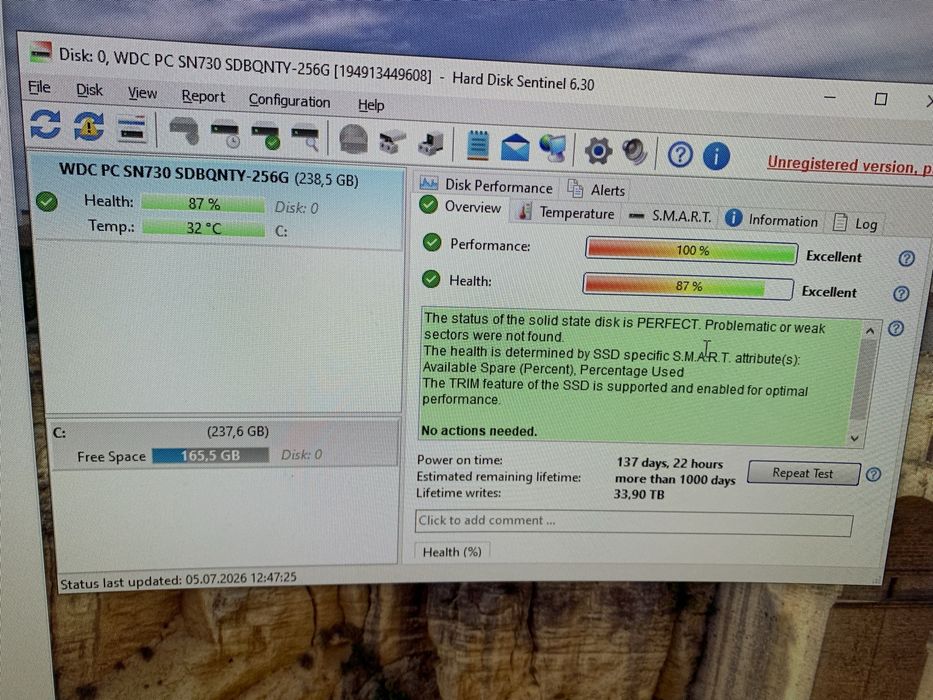Switch to the Information tab
Image resolution: width=933 pixels, height=700 pixels.
[x=772, y=220]
